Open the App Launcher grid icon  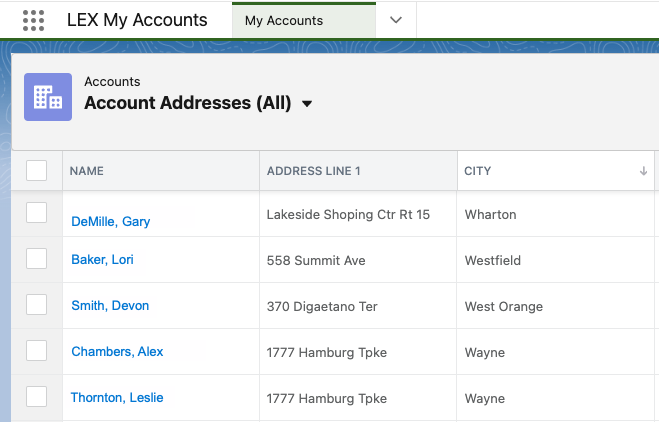pos(33,20)
